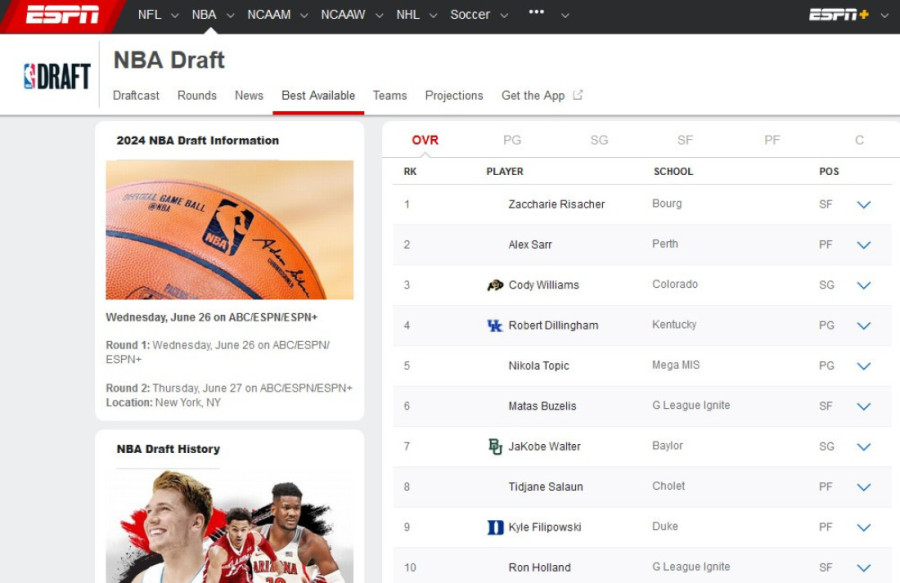The width and height of the screenshot is (900, 583).
Task: Open the Soccer dropdown menu
Action: click(478, 14)
